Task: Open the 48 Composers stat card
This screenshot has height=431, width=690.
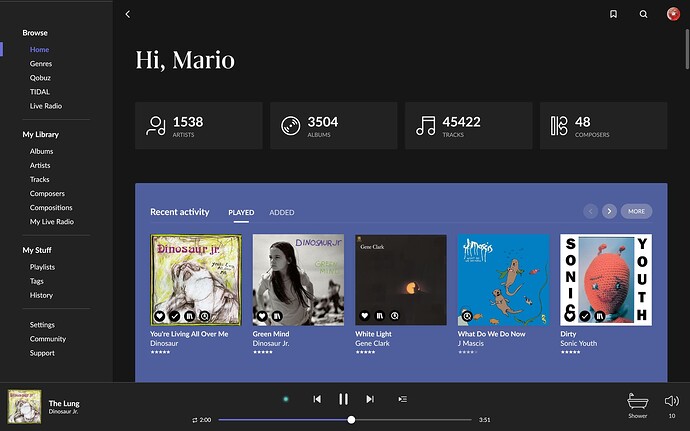Action: point(603,126)
